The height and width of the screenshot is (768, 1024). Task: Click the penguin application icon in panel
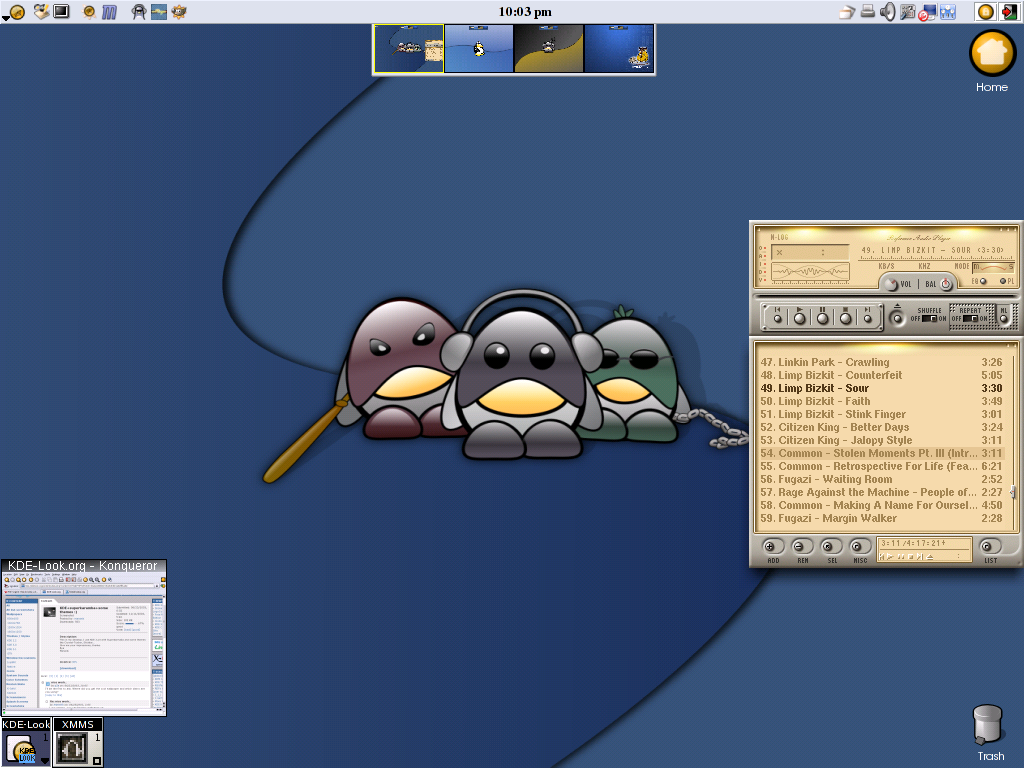[x=138, y=12]
